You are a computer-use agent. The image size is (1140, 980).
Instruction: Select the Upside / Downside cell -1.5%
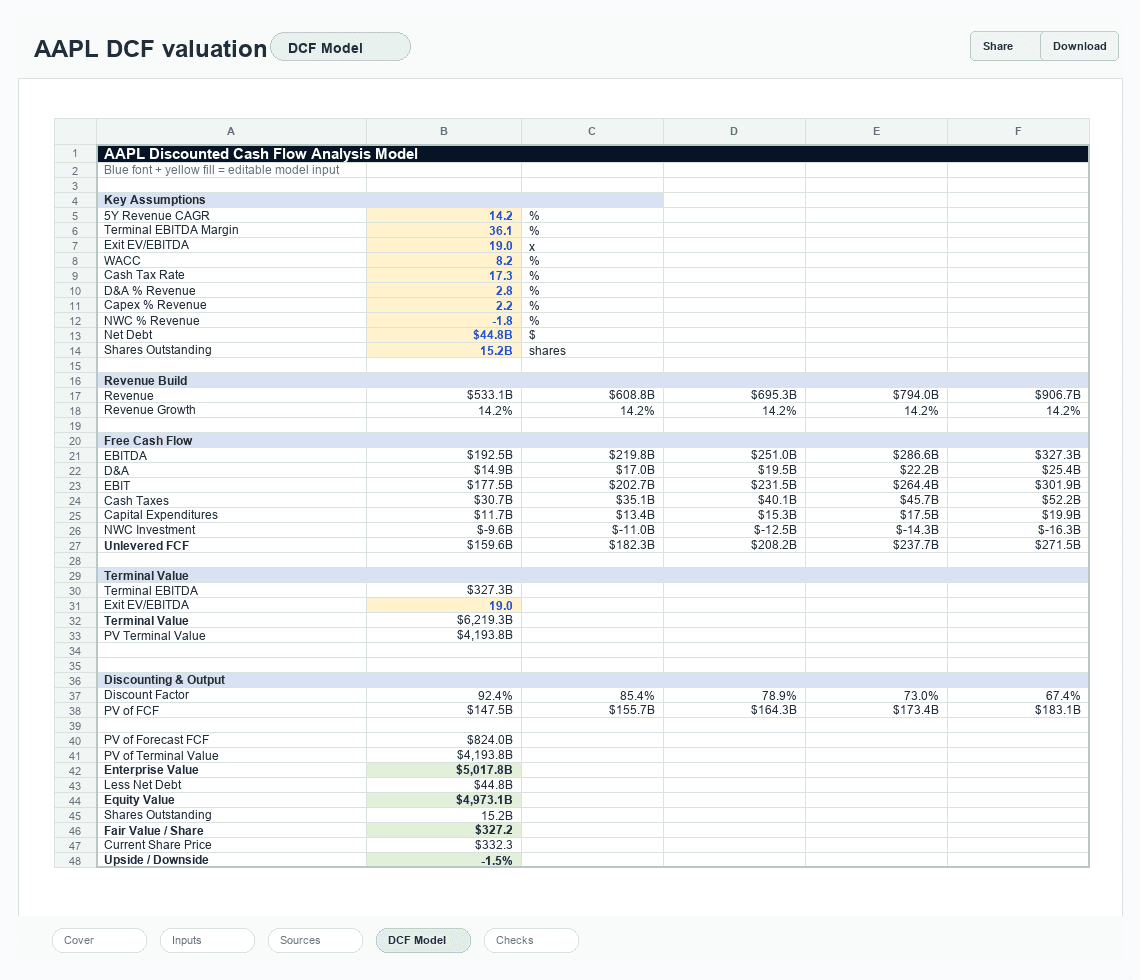pos(443,860)
